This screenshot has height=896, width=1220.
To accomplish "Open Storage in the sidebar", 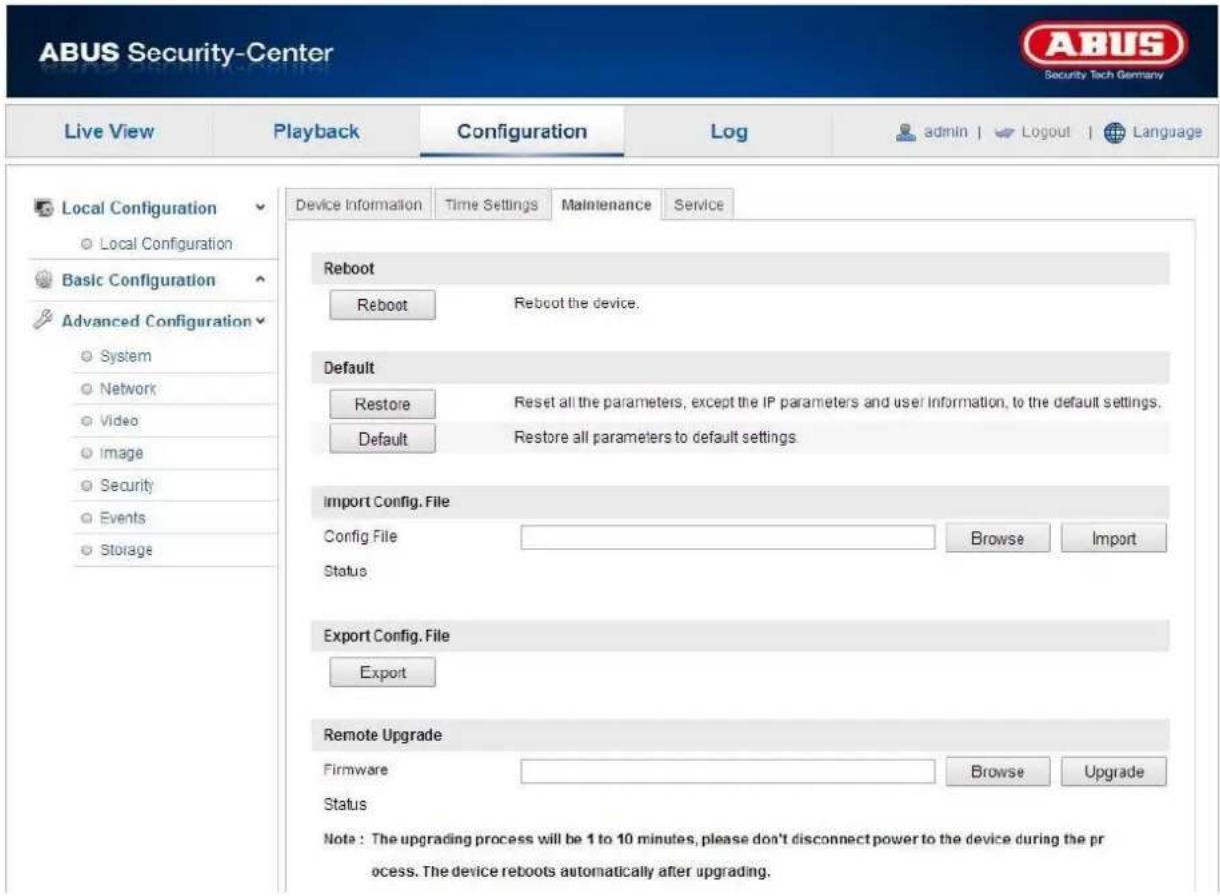I will 125,550.
